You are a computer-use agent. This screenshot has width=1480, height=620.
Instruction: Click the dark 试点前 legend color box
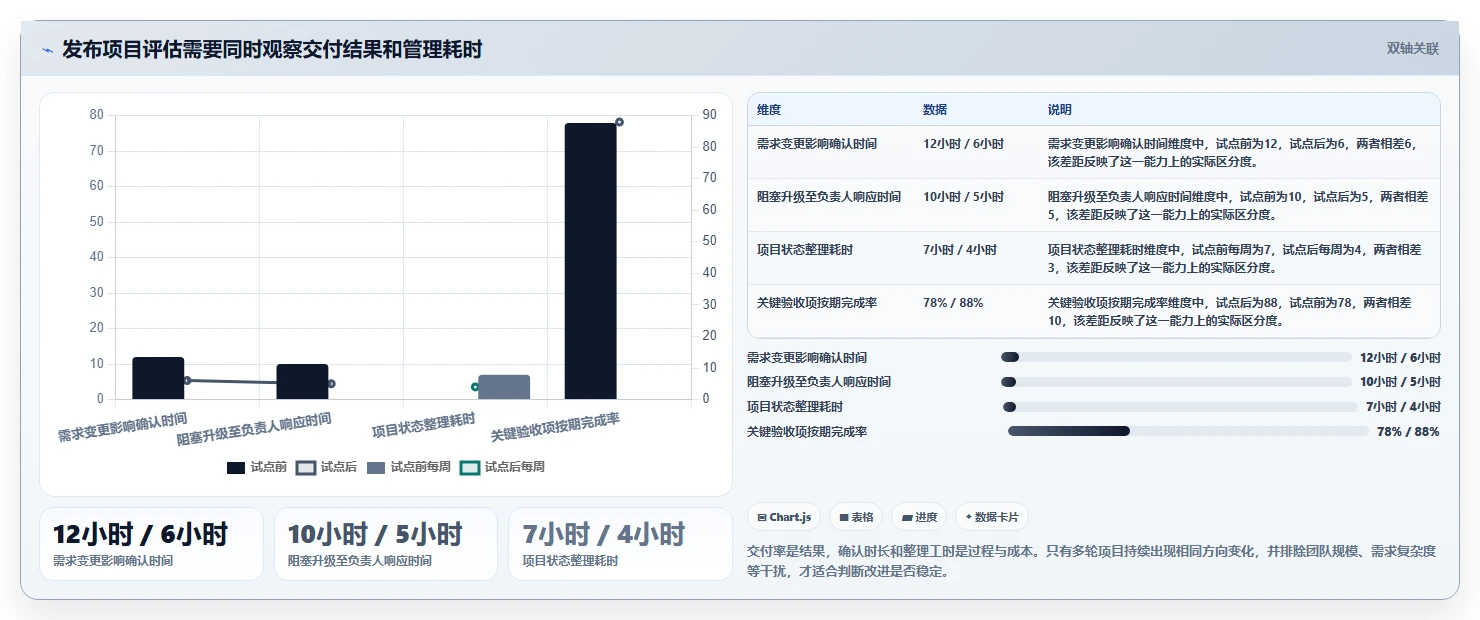[236, 467]
